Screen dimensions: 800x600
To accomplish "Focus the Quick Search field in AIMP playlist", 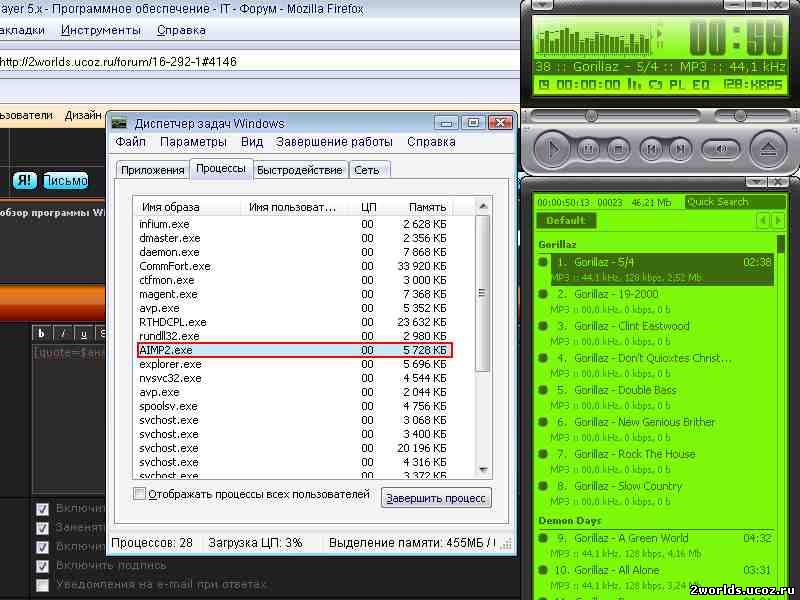I will [x=735, y=203].
